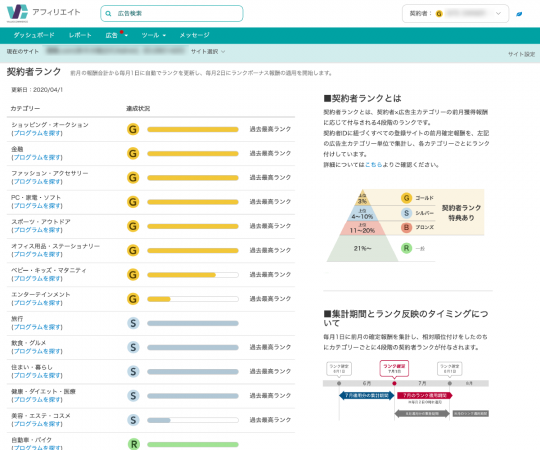Focus the 広告検索 search field
This screenshot has height=450, width=540.
click(x=172, y=13)
